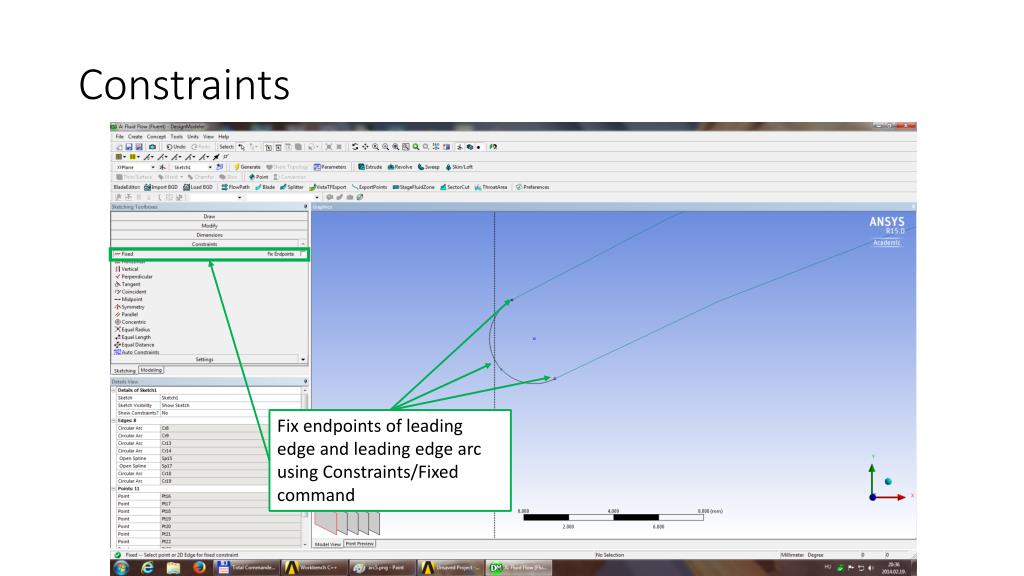Select the Perpendicular constraint
Screen dimensions: 1024x576
point(133,277)
